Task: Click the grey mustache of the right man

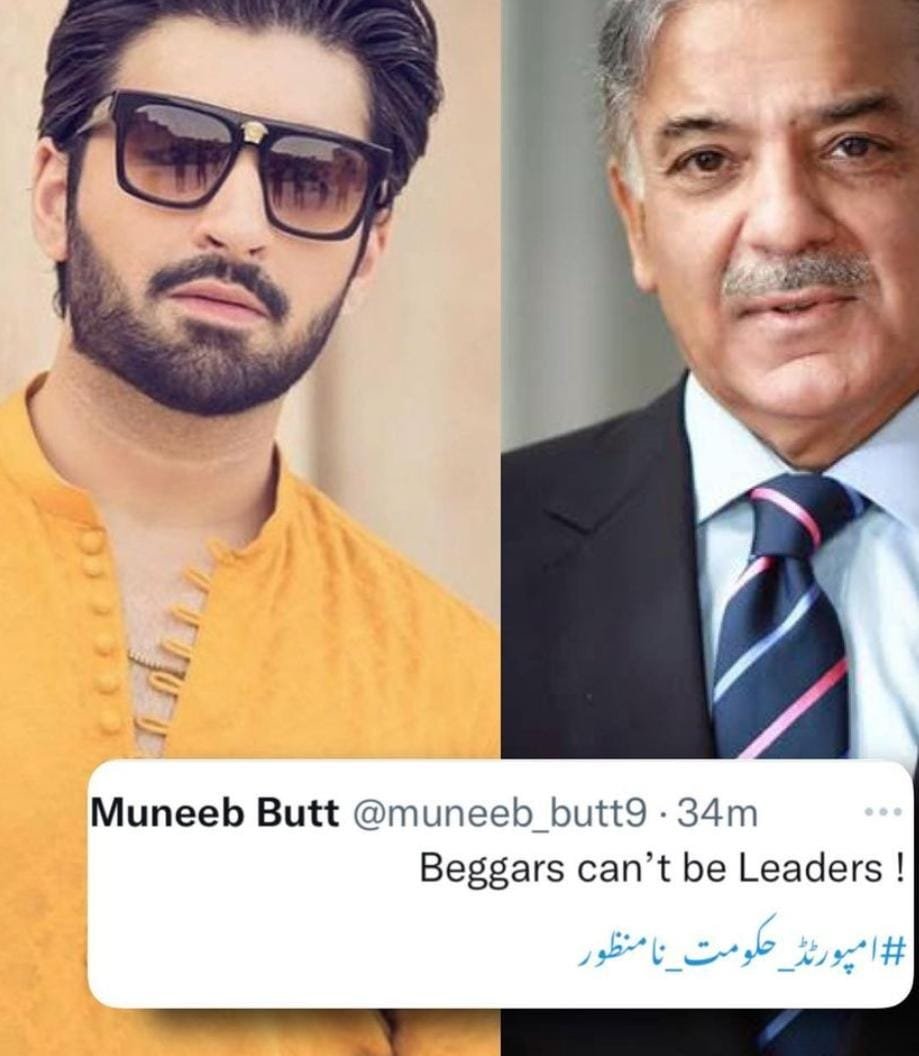Action: 801,277
